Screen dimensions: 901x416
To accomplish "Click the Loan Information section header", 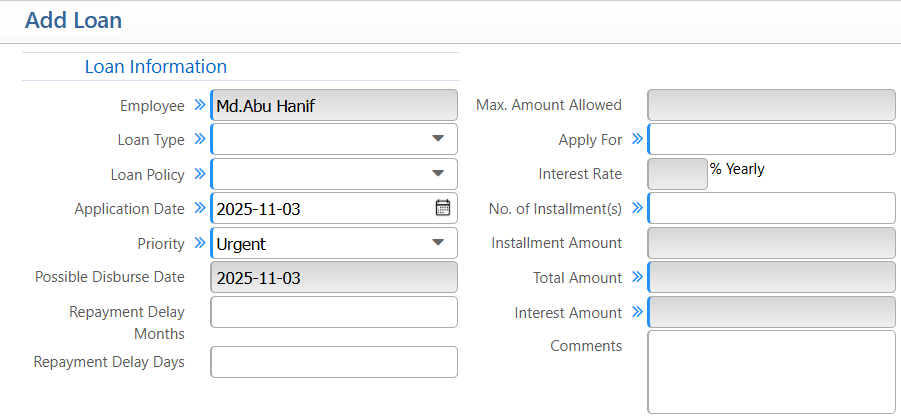I will point(156,67).
